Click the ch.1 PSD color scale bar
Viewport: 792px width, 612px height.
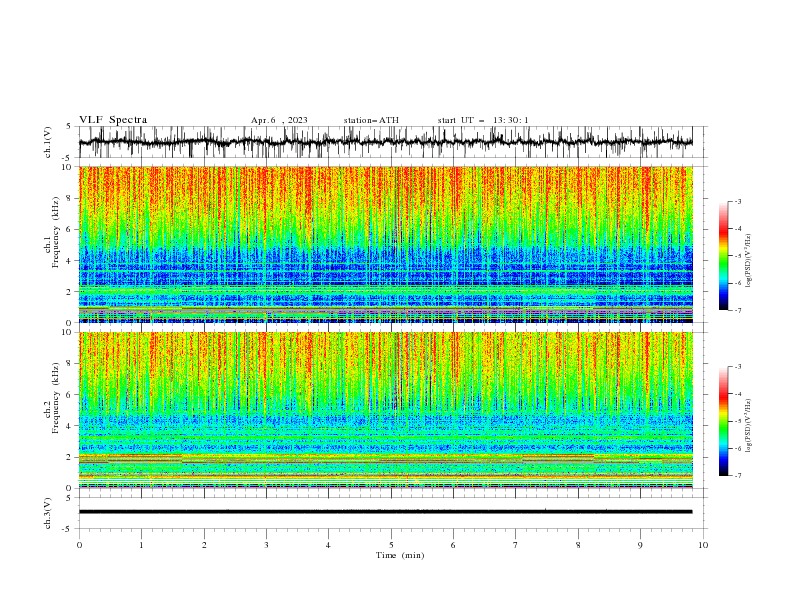click(x=724, y=256)
